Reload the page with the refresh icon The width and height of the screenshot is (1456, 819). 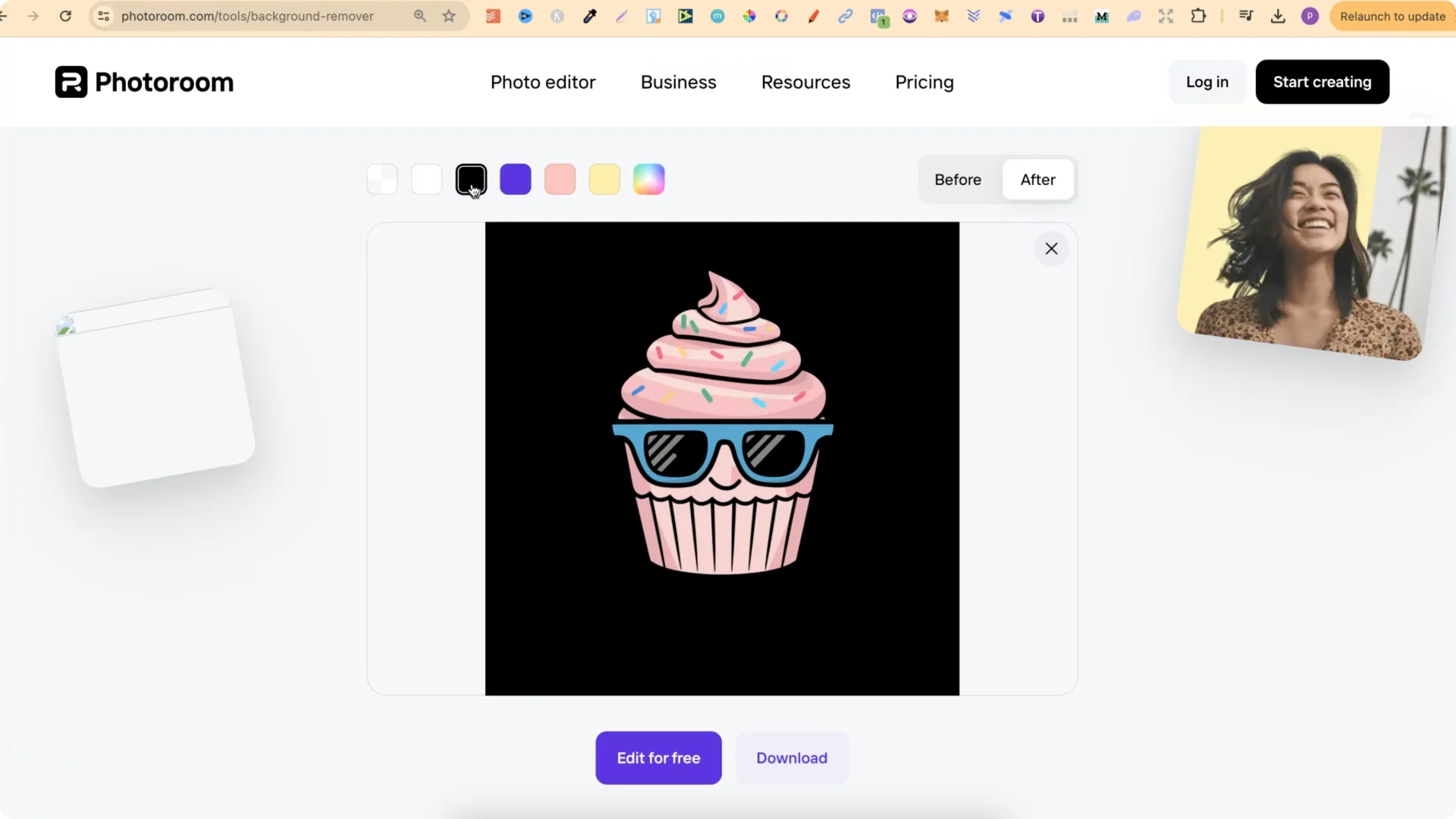pyautogui.click(x=66, y=16)
